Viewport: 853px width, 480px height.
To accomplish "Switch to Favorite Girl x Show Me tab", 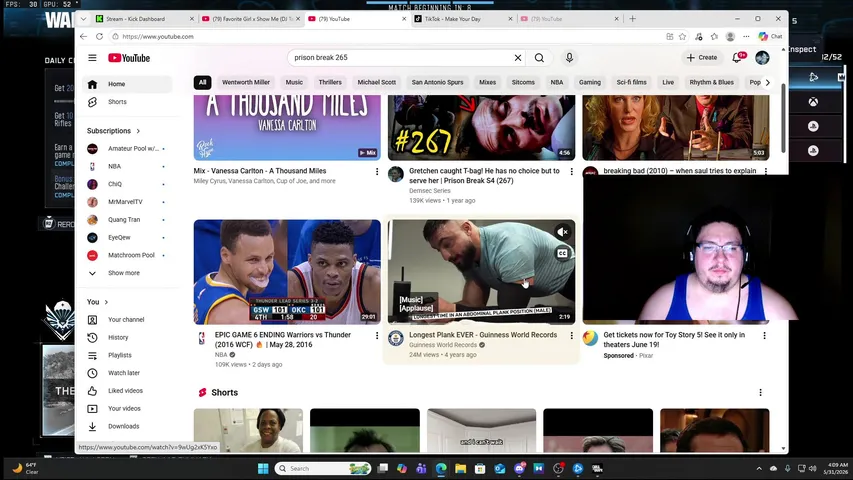I will coord(251,19).
